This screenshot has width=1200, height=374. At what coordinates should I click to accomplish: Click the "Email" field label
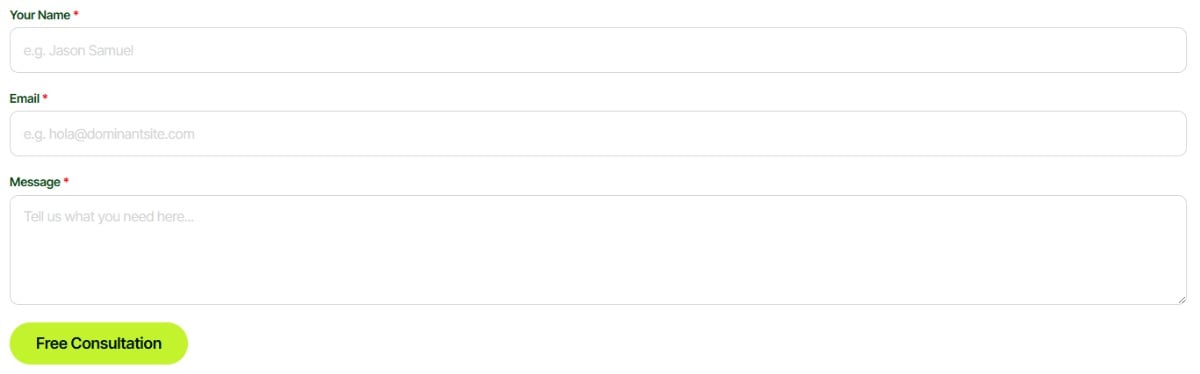(25, 99)
